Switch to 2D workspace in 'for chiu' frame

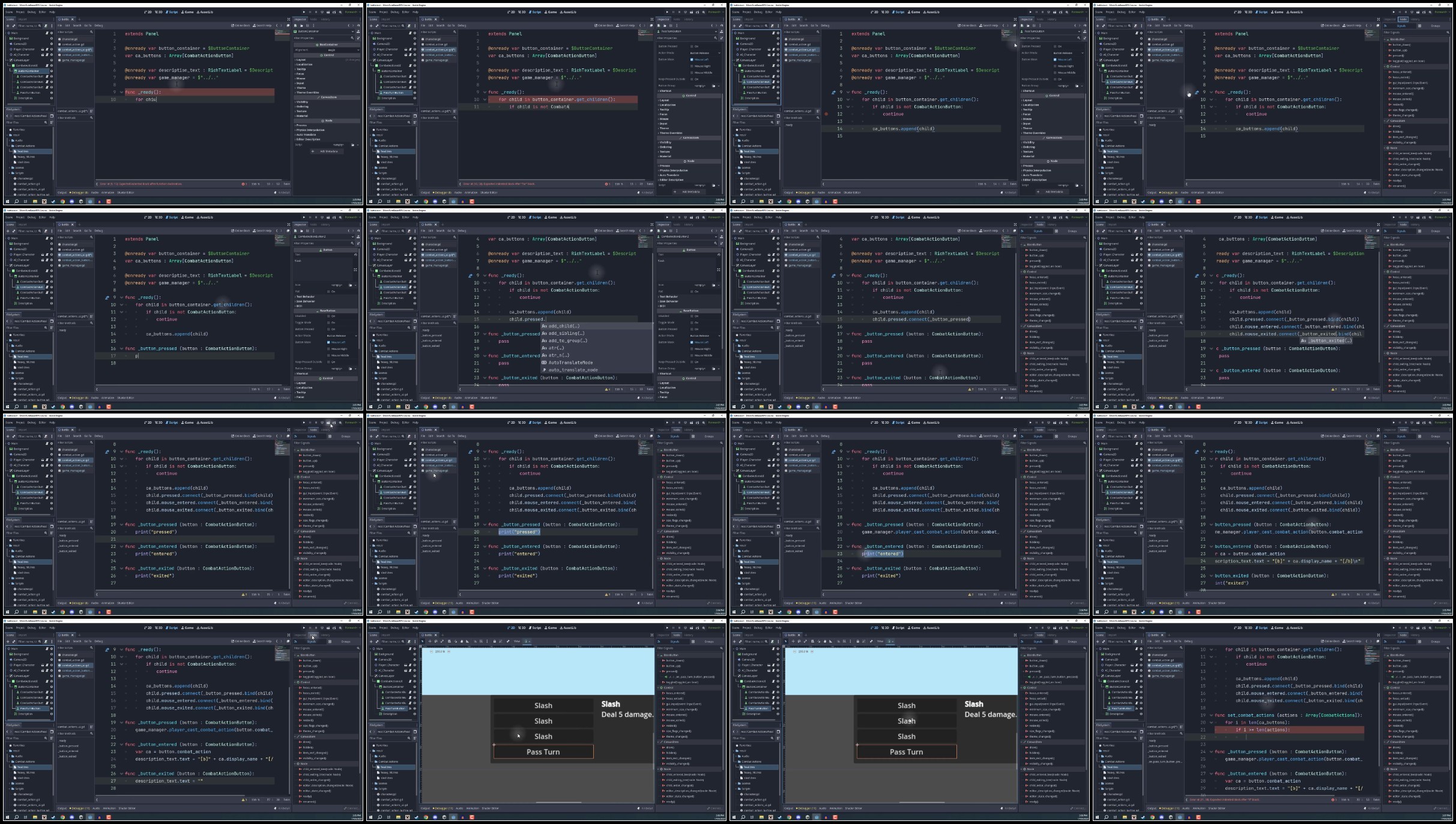click(148, 12)
